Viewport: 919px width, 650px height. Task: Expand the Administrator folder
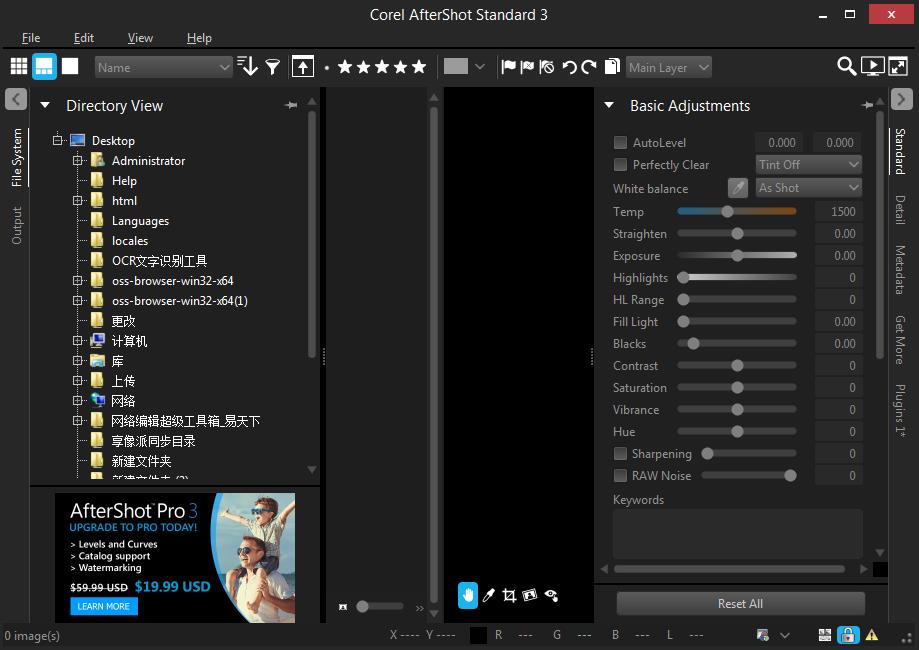tap(77, 161)
